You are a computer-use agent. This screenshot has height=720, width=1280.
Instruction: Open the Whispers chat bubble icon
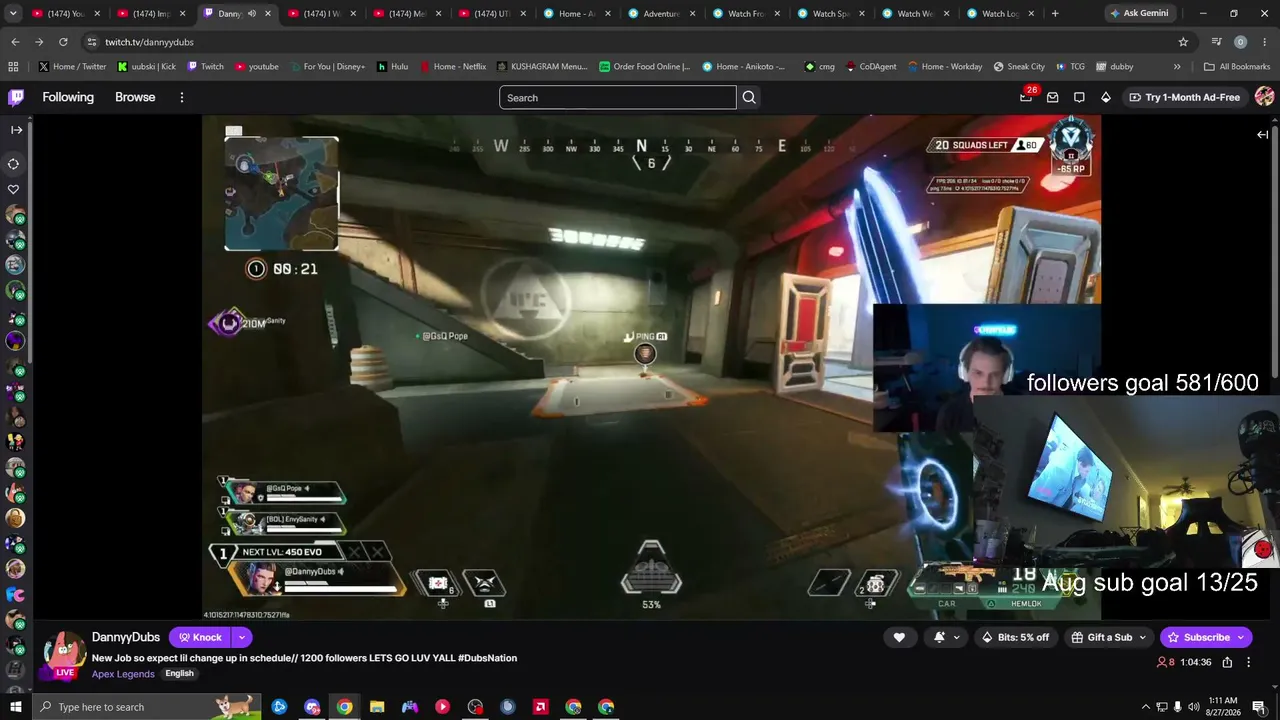pos(1079,97)
